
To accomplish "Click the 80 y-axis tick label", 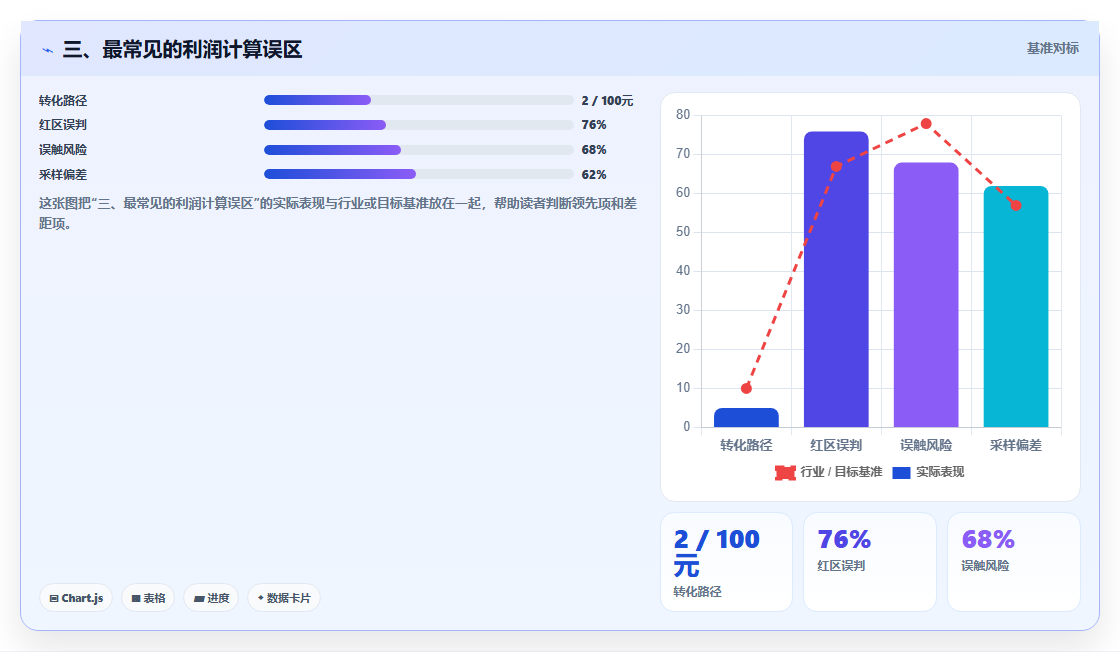I will [683, 115].
